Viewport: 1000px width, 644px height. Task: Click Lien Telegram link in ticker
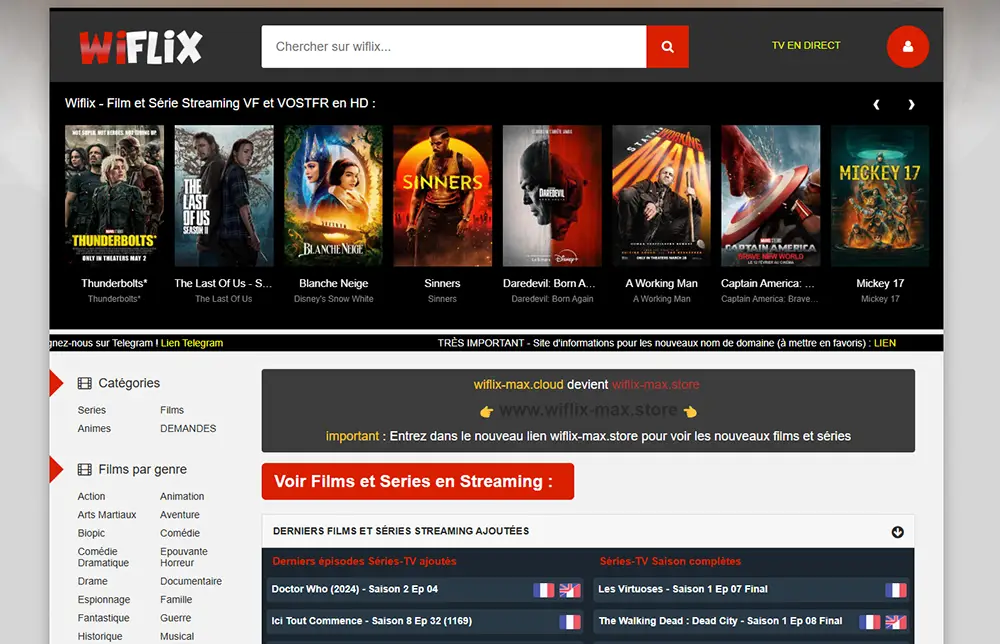click(192, 343)
